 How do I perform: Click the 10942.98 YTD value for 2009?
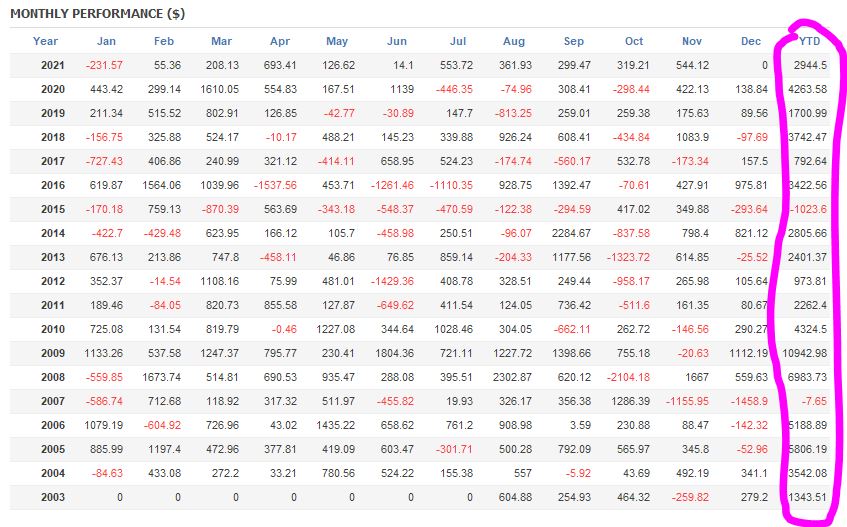805,353
